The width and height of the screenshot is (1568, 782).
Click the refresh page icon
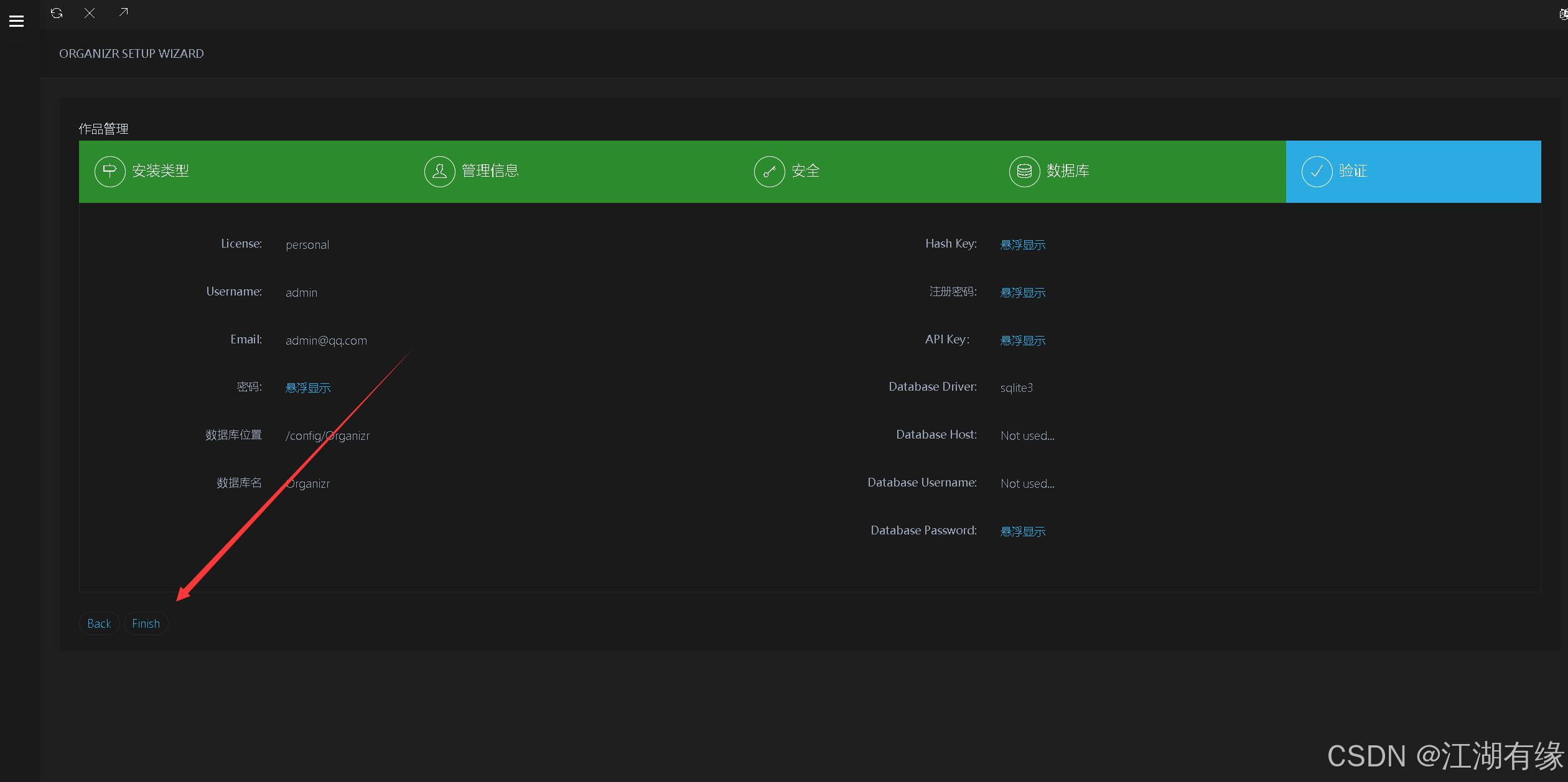coord(57,13)
